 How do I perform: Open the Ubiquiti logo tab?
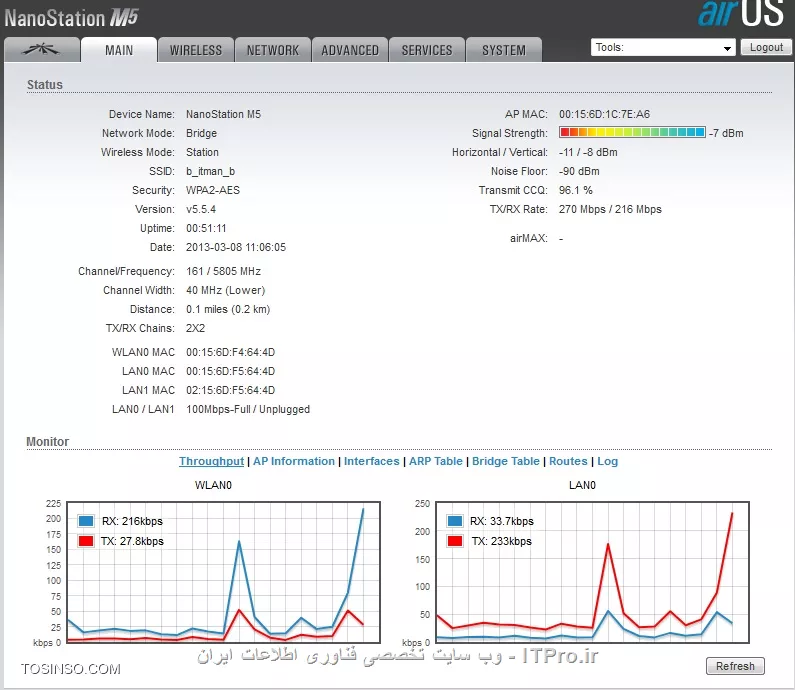42,50
